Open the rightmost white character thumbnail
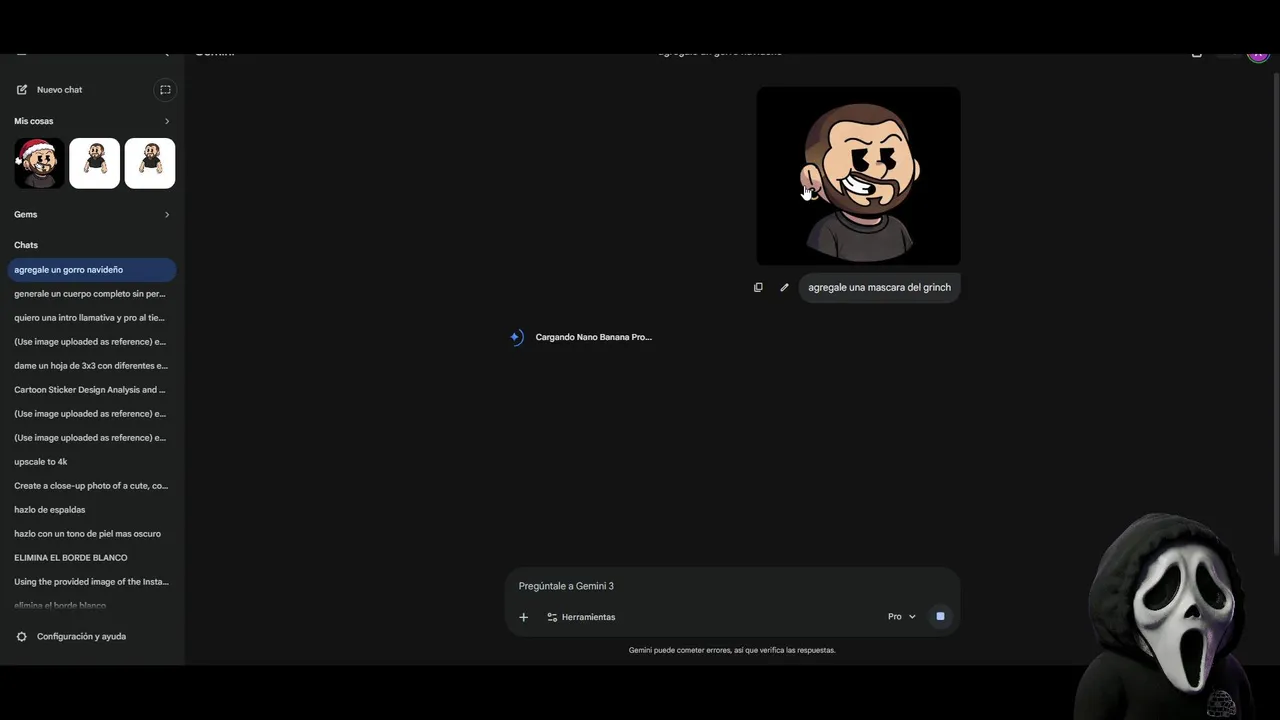The width and height of the screenshot is (1280, 720). (x=150, y=163)
